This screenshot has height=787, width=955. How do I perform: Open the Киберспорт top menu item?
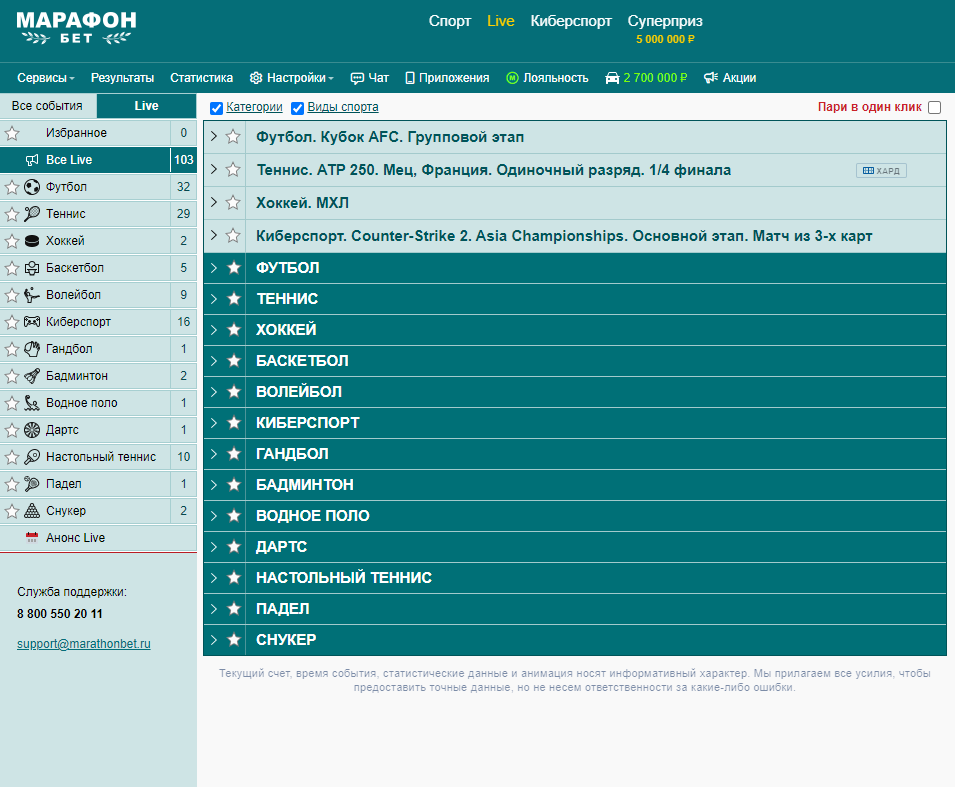tap(571, 21)
